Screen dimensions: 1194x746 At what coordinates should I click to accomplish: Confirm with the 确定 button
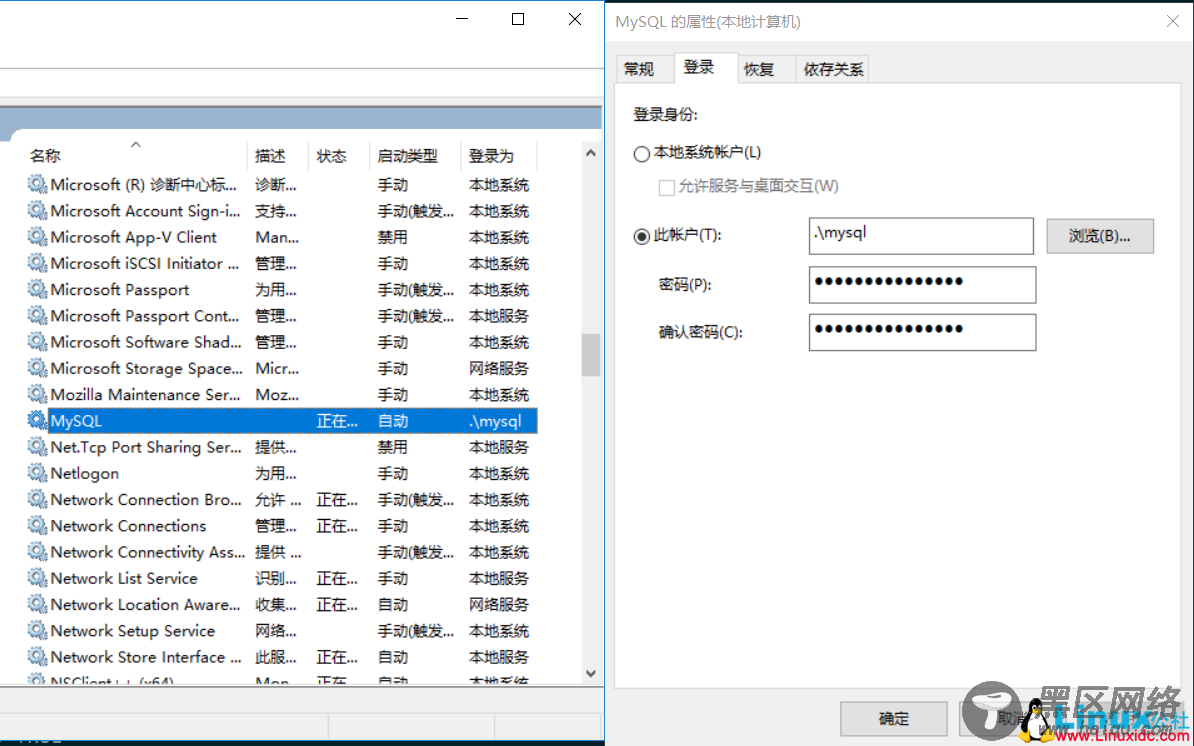(x=894, y=719)
